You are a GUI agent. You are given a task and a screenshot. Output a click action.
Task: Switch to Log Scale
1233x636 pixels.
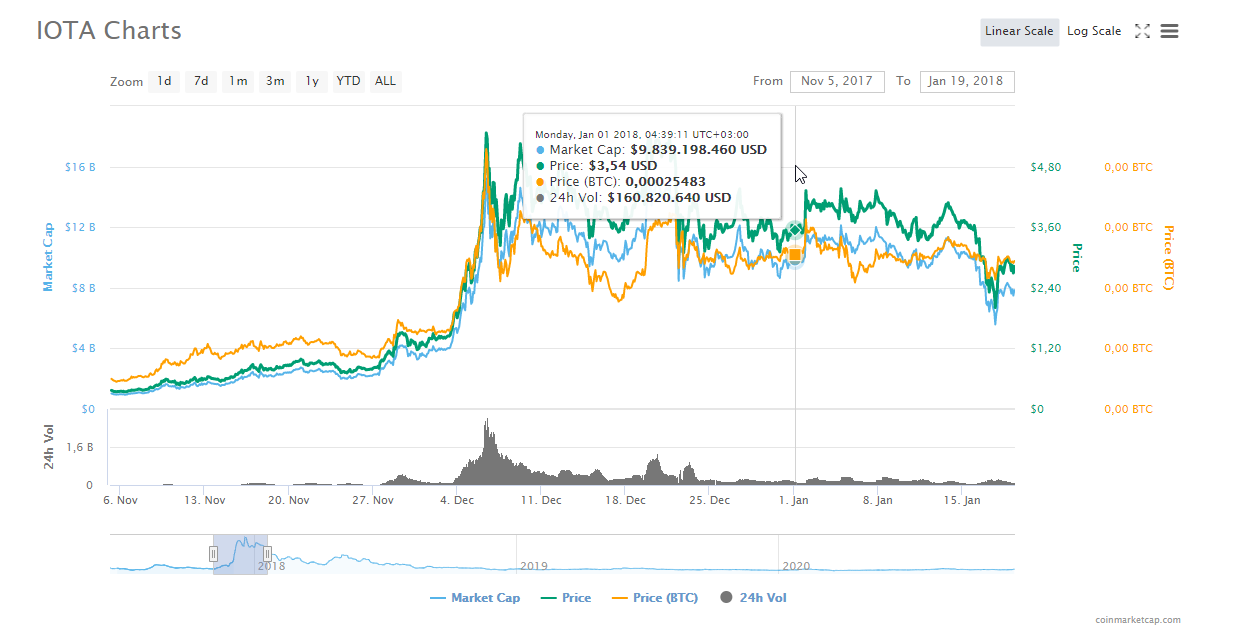click(1094, 31)
